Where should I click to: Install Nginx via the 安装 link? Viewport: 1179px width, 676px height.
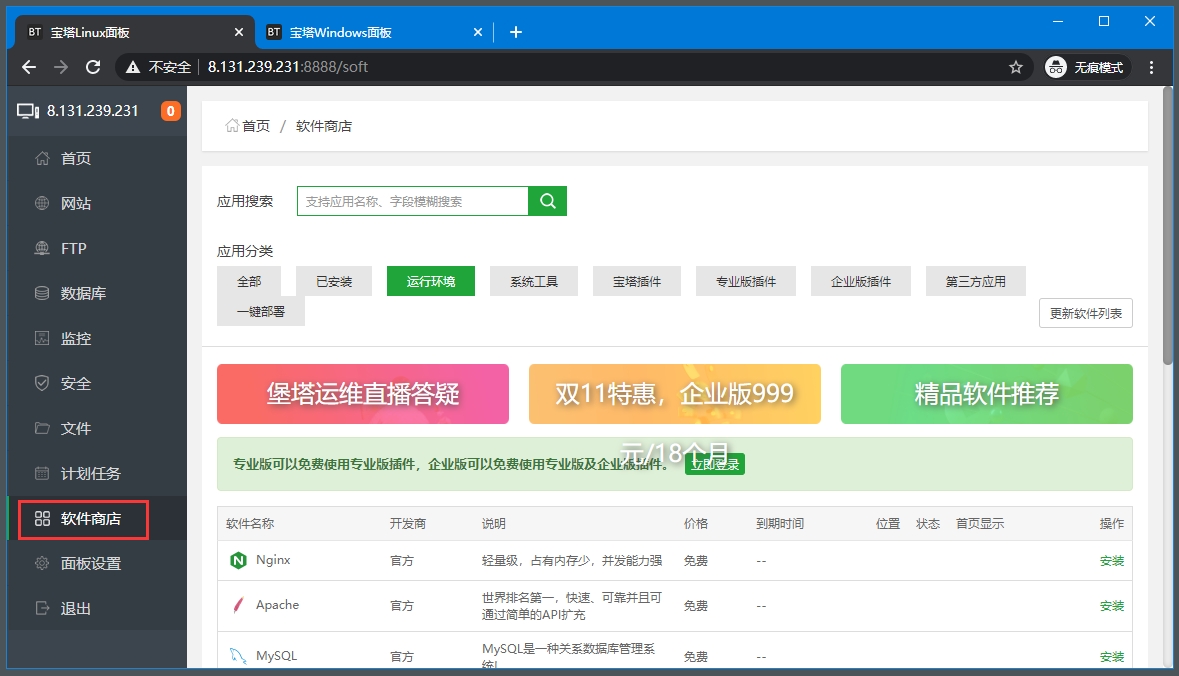(x=1111, y=561)
